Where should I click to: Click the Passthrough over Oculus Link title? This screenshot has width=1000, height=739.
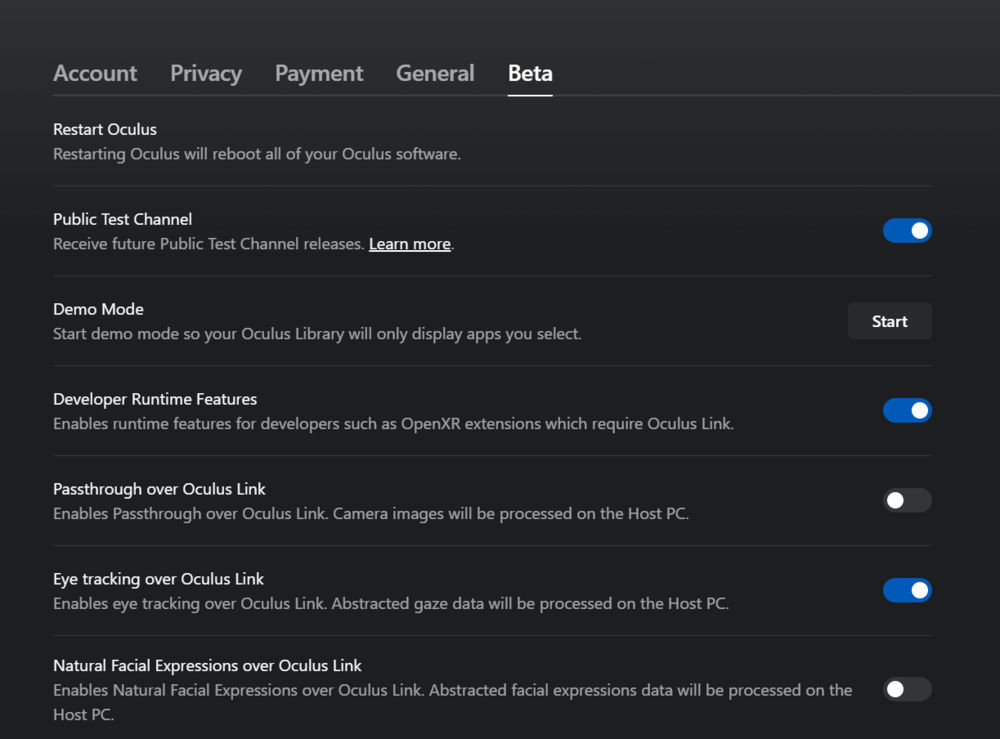(159, 489)
